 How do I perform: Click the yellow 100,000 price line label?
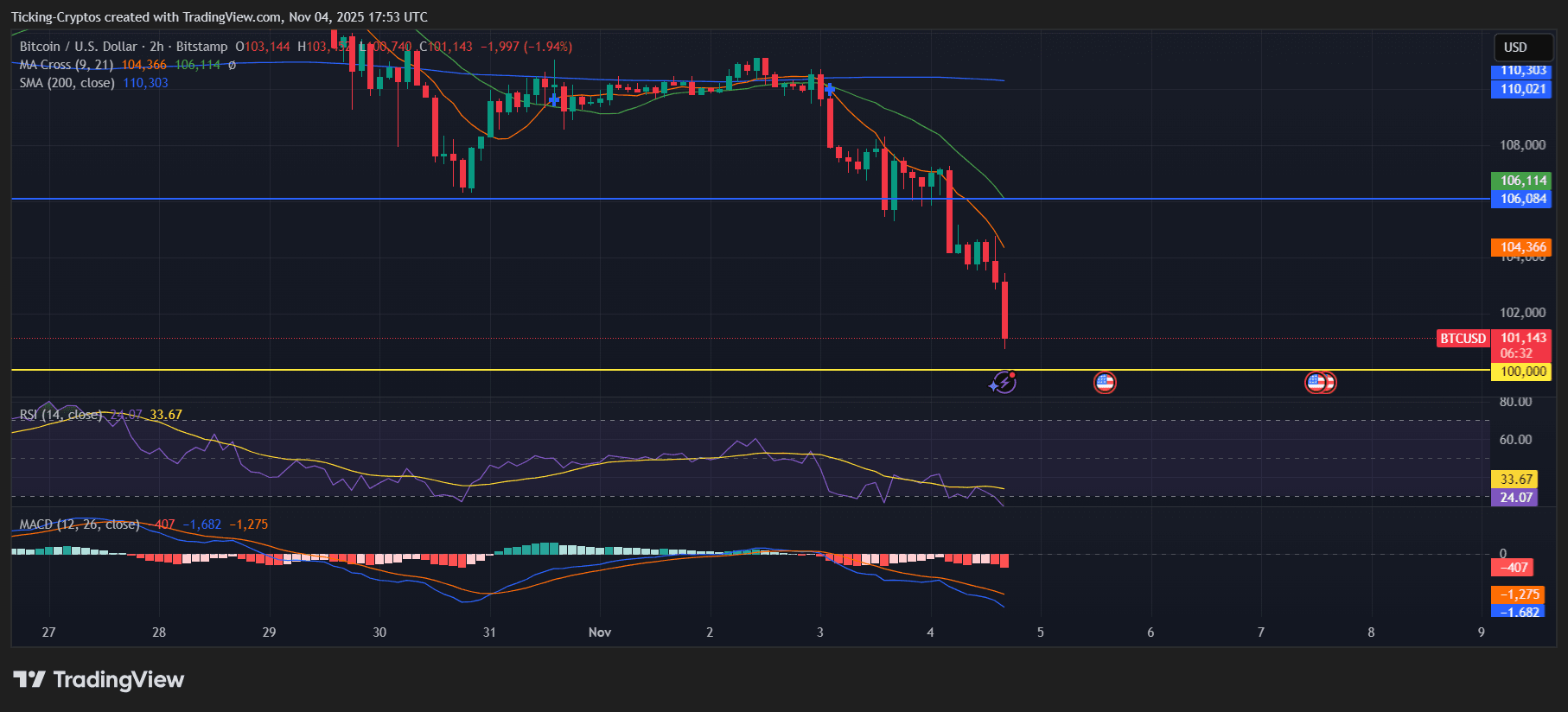coord(1522,372)
